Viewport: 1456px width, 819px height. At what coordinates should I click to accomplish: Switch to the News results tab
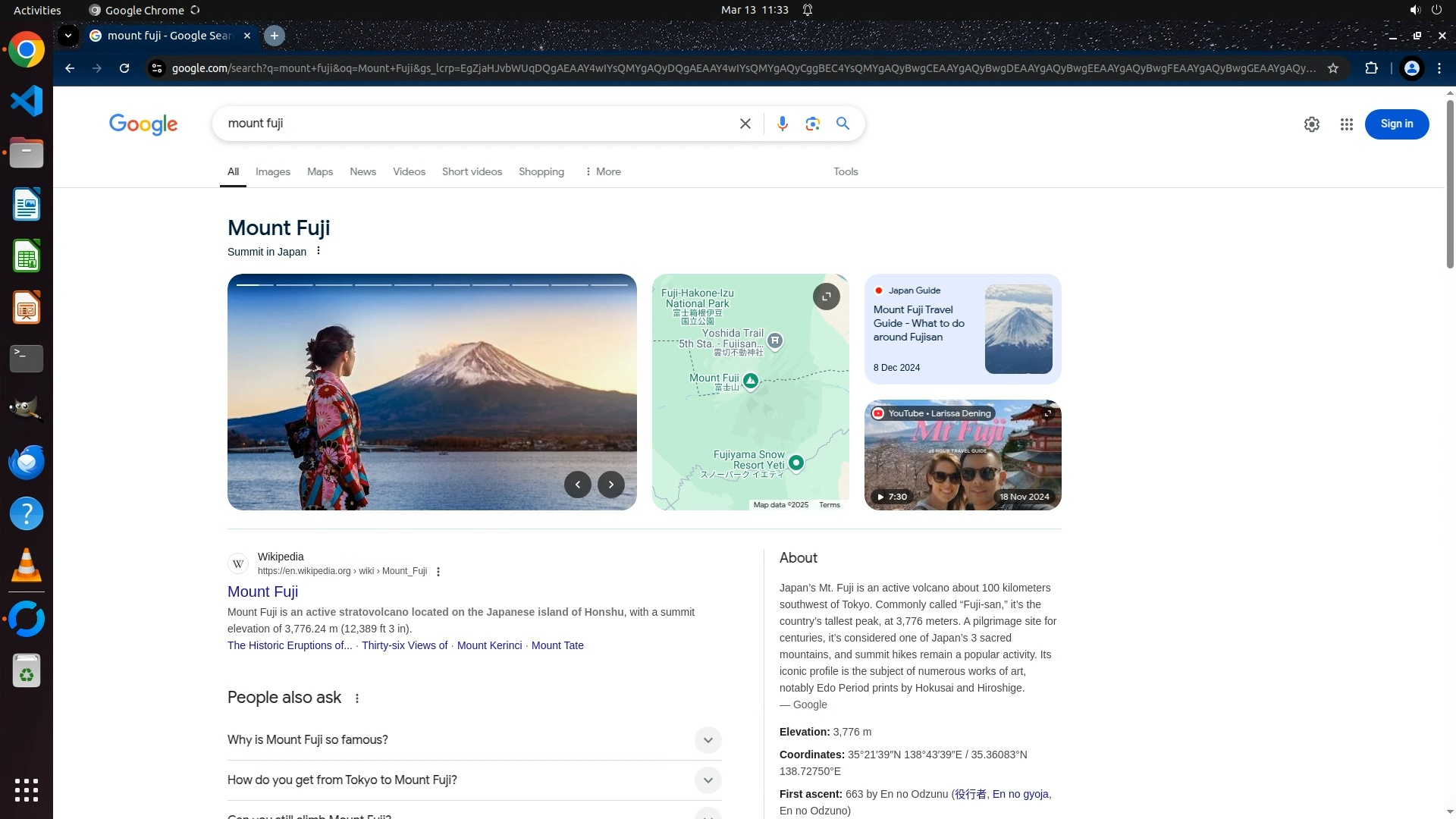coord(362,172)
